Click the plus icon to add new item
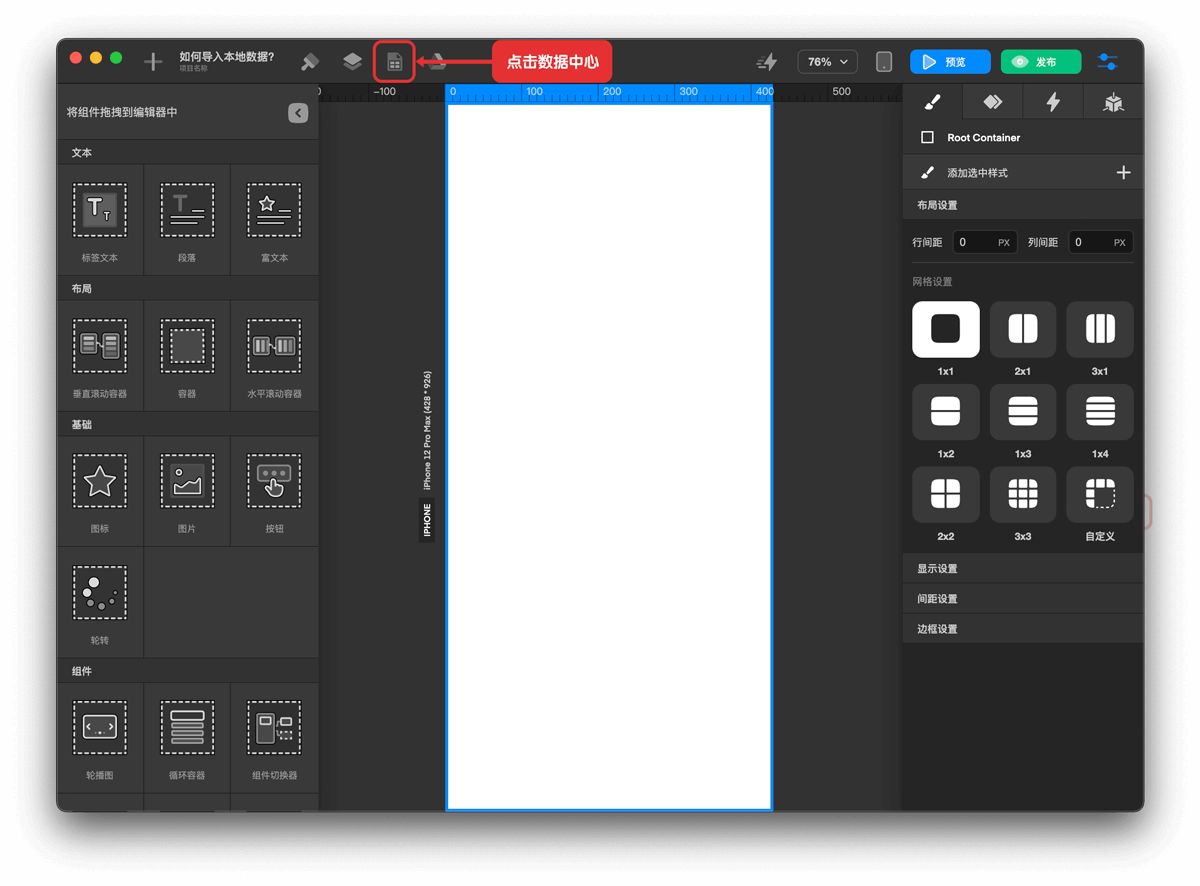The image size is (1200, 886). click(x=153, y=62)
